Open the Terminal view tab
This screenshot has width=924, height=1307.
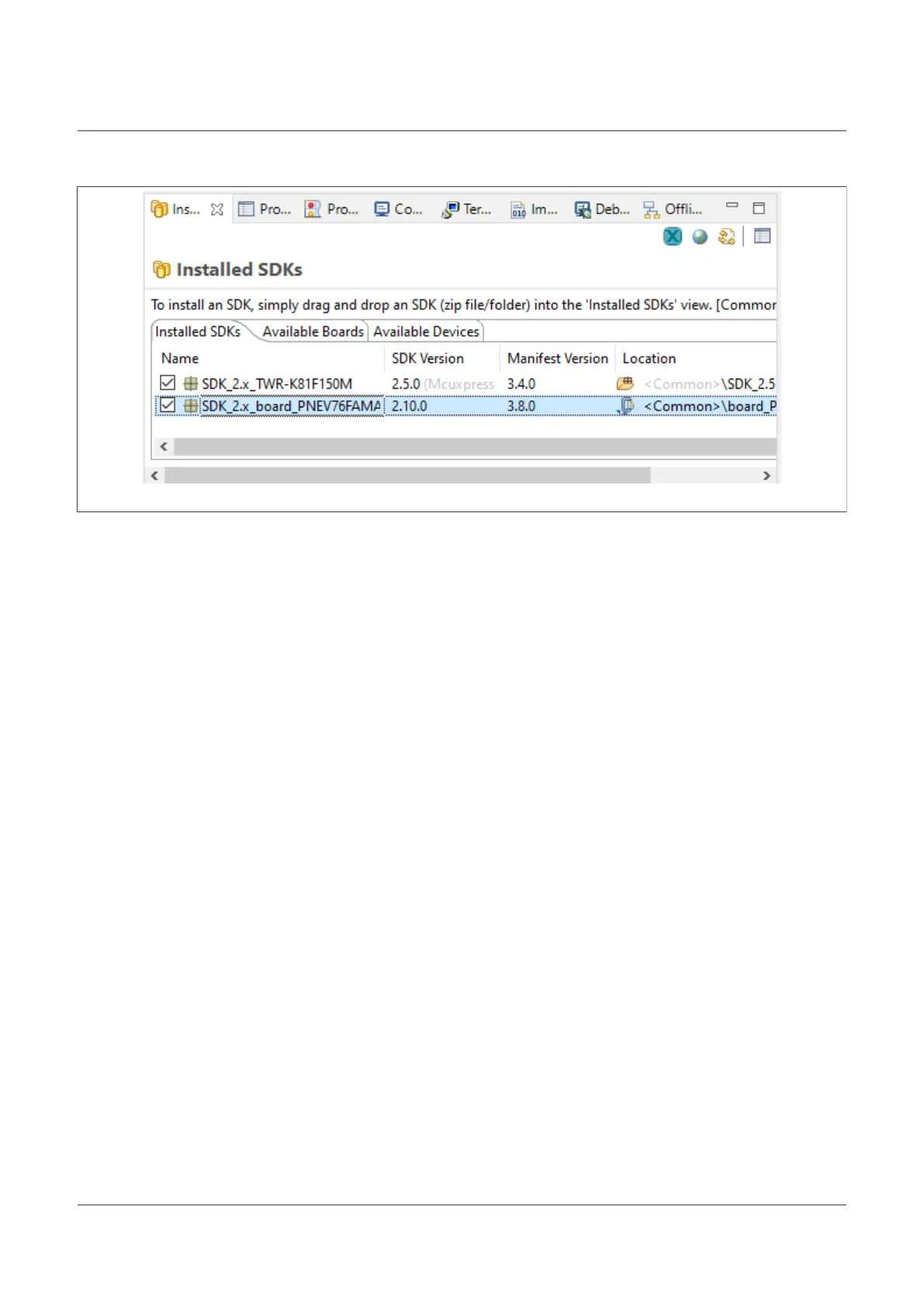467,210
